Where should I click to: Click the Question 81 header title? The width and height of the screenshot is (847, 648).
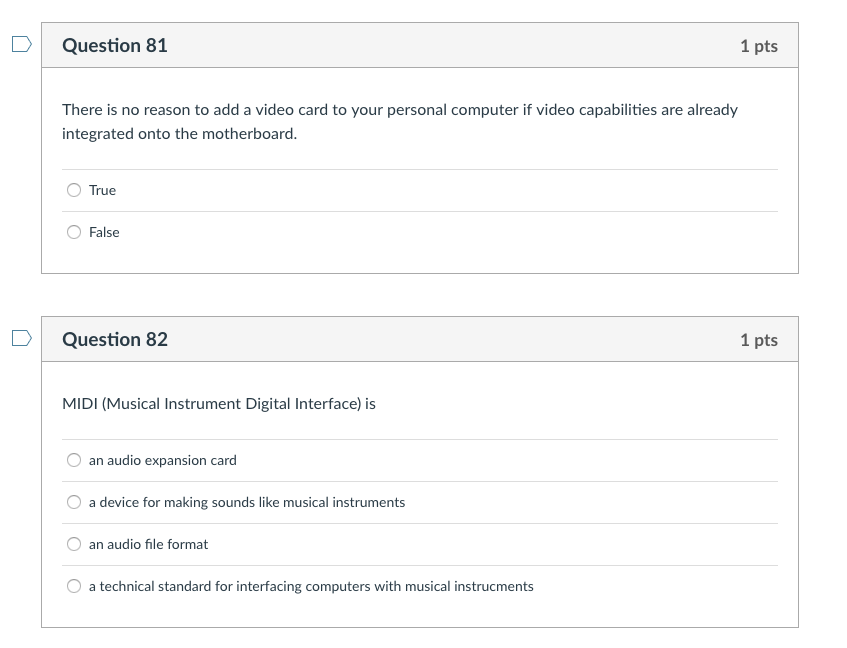[x=115, y=45]
